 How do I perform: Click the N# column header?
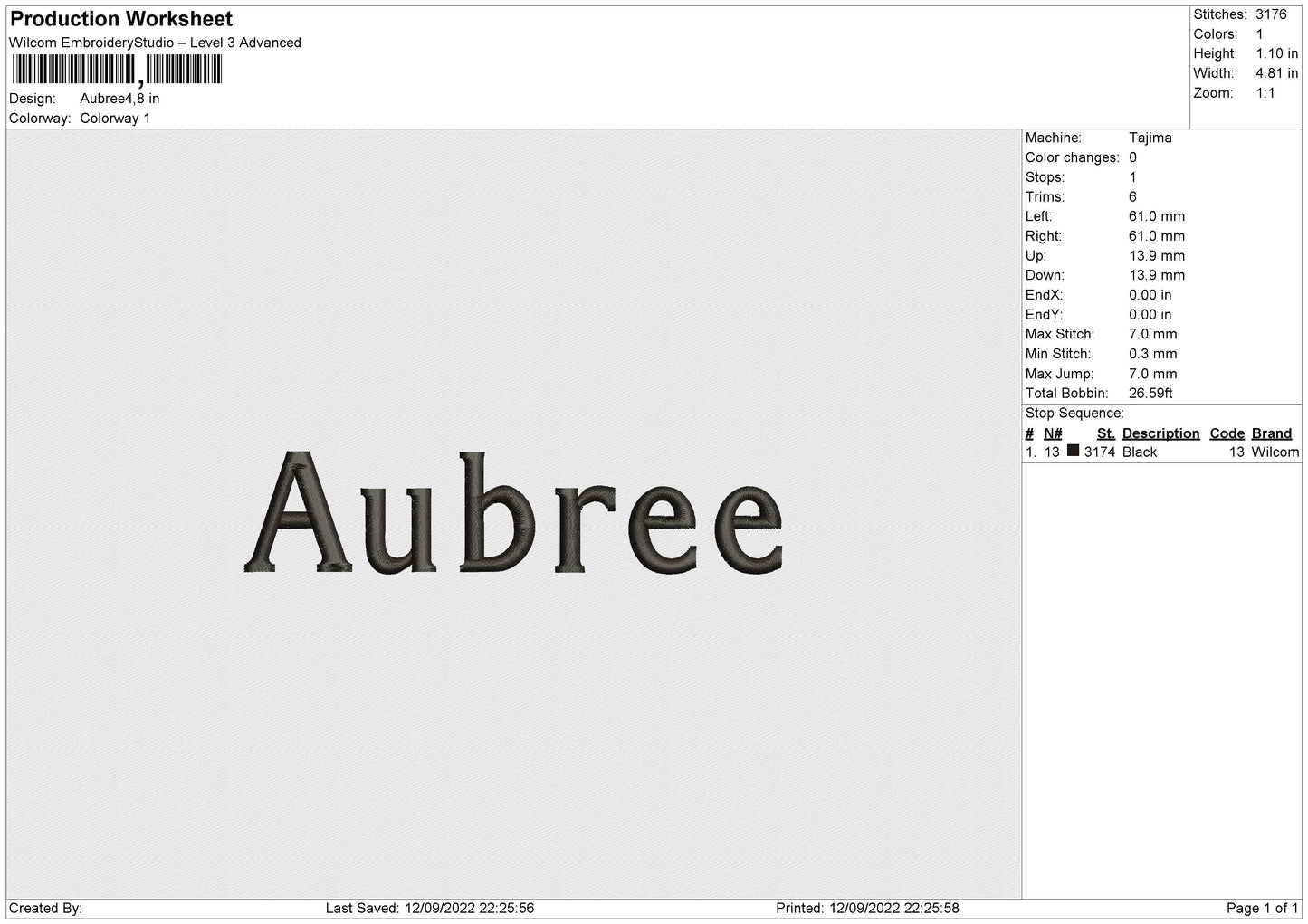point(1053,433)
